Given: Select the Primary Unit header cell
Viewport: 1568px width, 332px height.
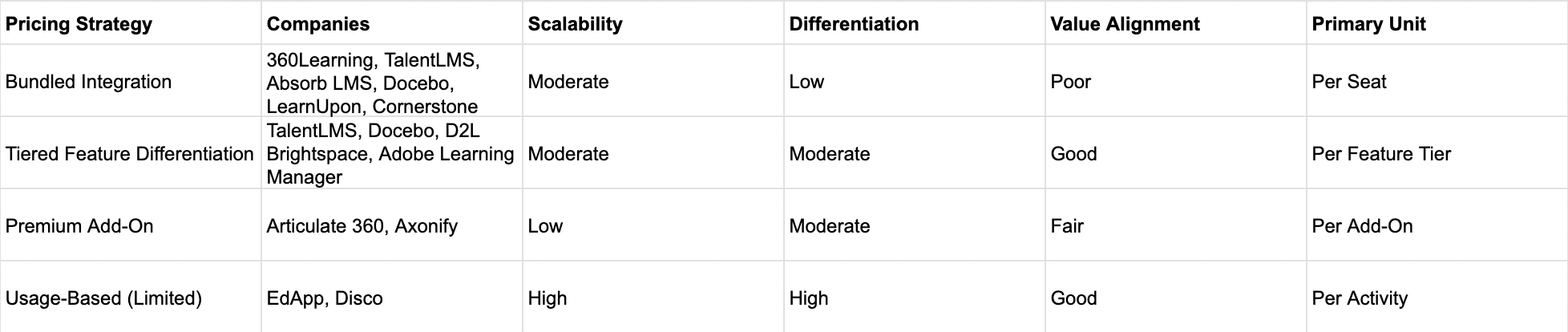Looking at the screenshot, I should (1437, 23).
